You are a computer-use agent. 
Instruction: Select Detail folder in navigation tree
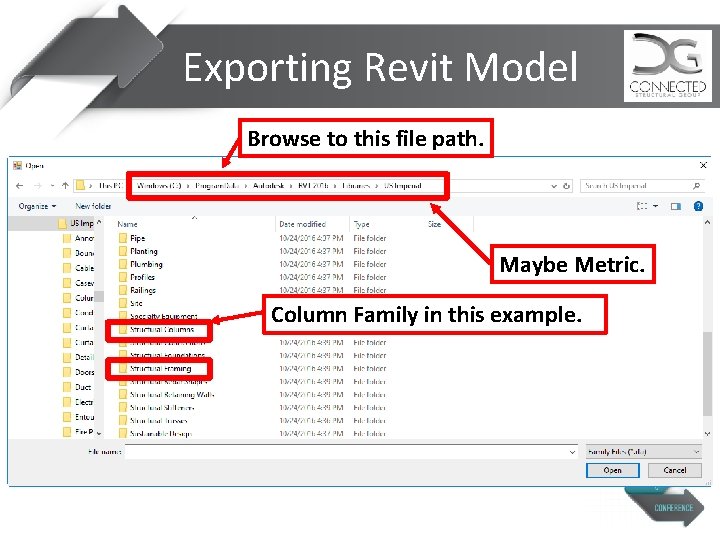click(84, 357)
